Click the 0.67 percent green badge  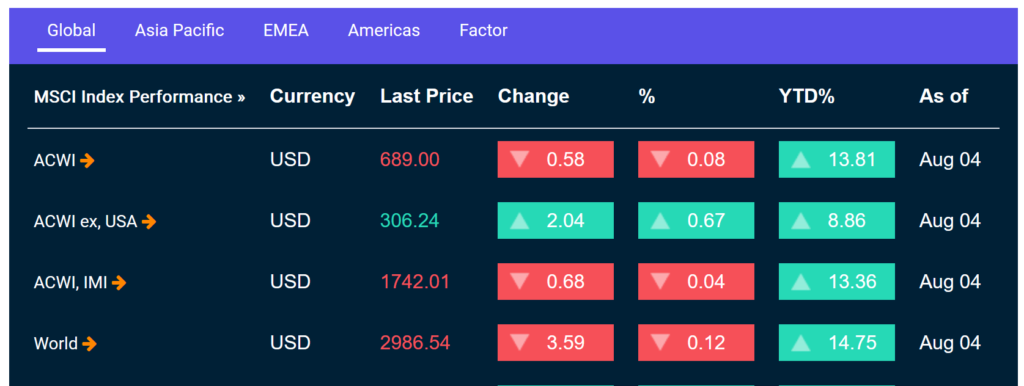click(x=696, y=220)
